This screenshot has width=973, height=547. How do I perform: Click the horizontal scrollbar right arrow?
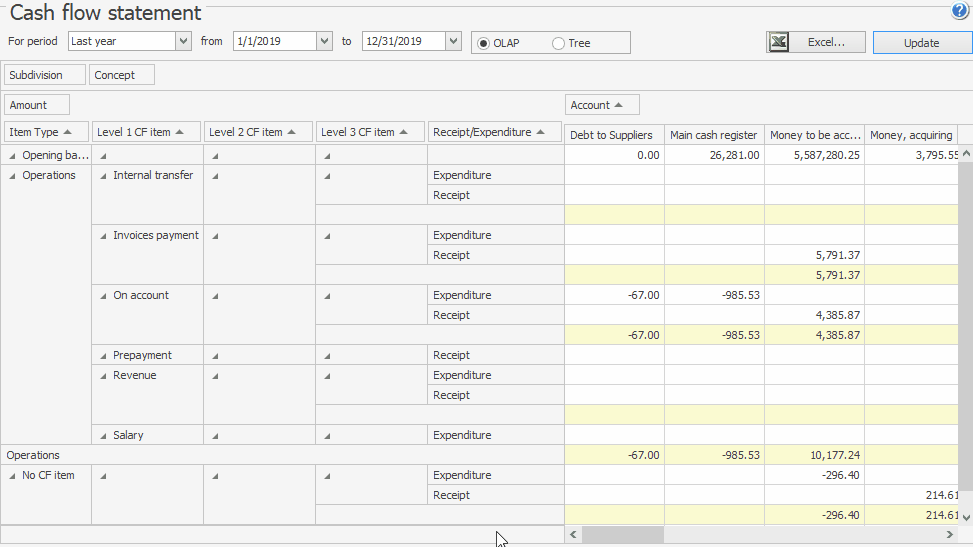click(949, 536)
